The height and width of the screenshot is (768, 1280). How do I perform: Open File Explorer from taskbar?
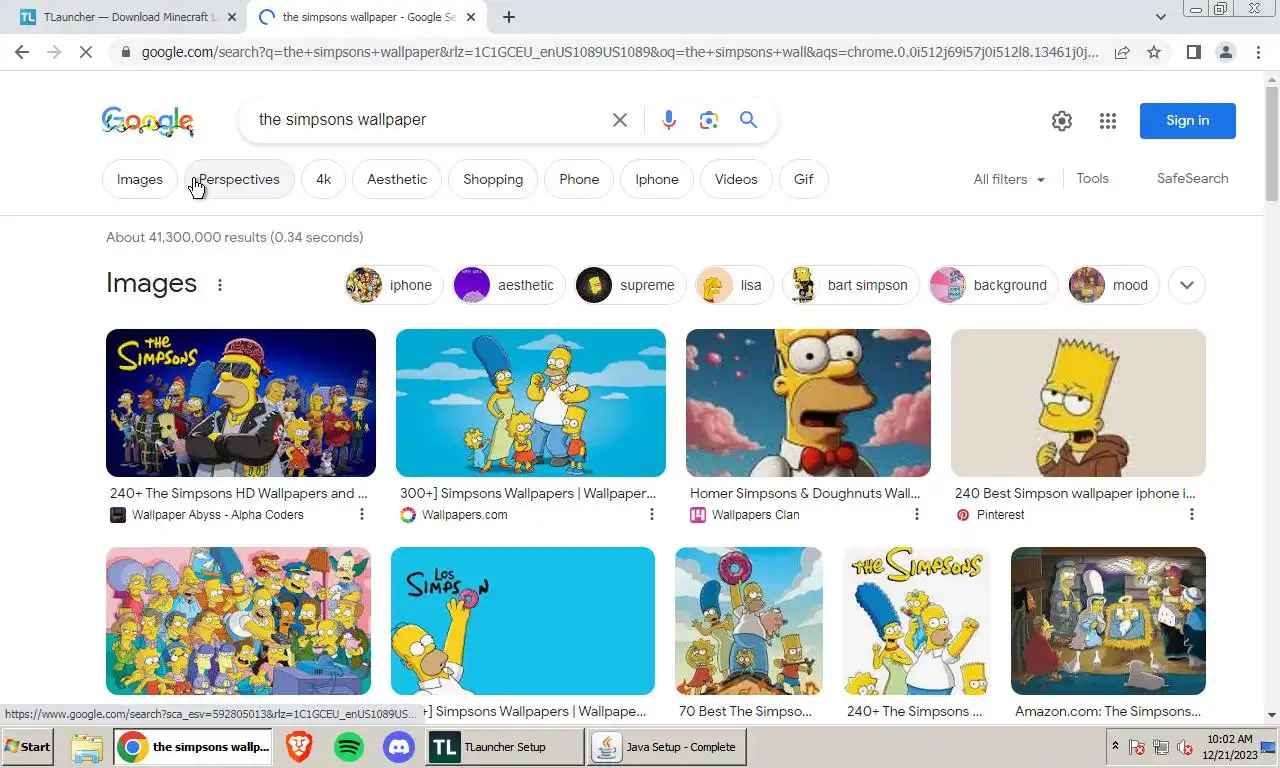[x=87, y=747]
